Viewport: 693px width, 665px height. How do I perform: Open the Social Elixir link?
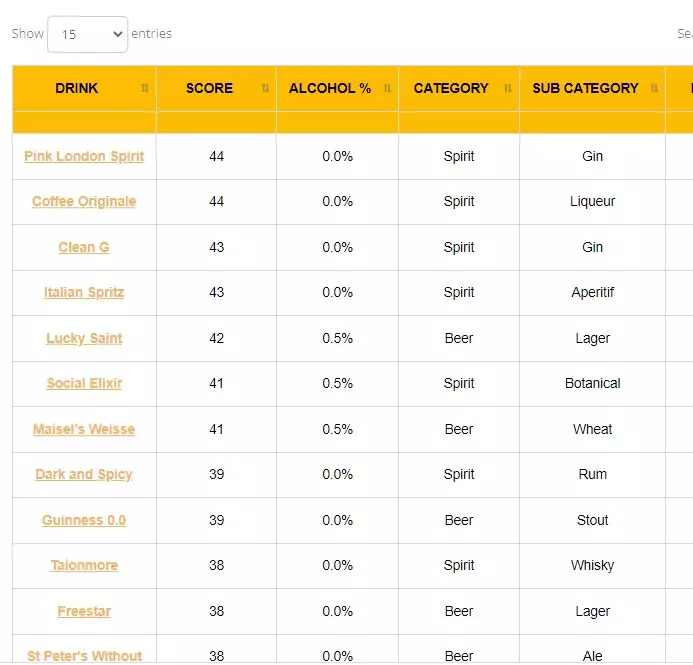pyautogui.click(x=84, y=384)
